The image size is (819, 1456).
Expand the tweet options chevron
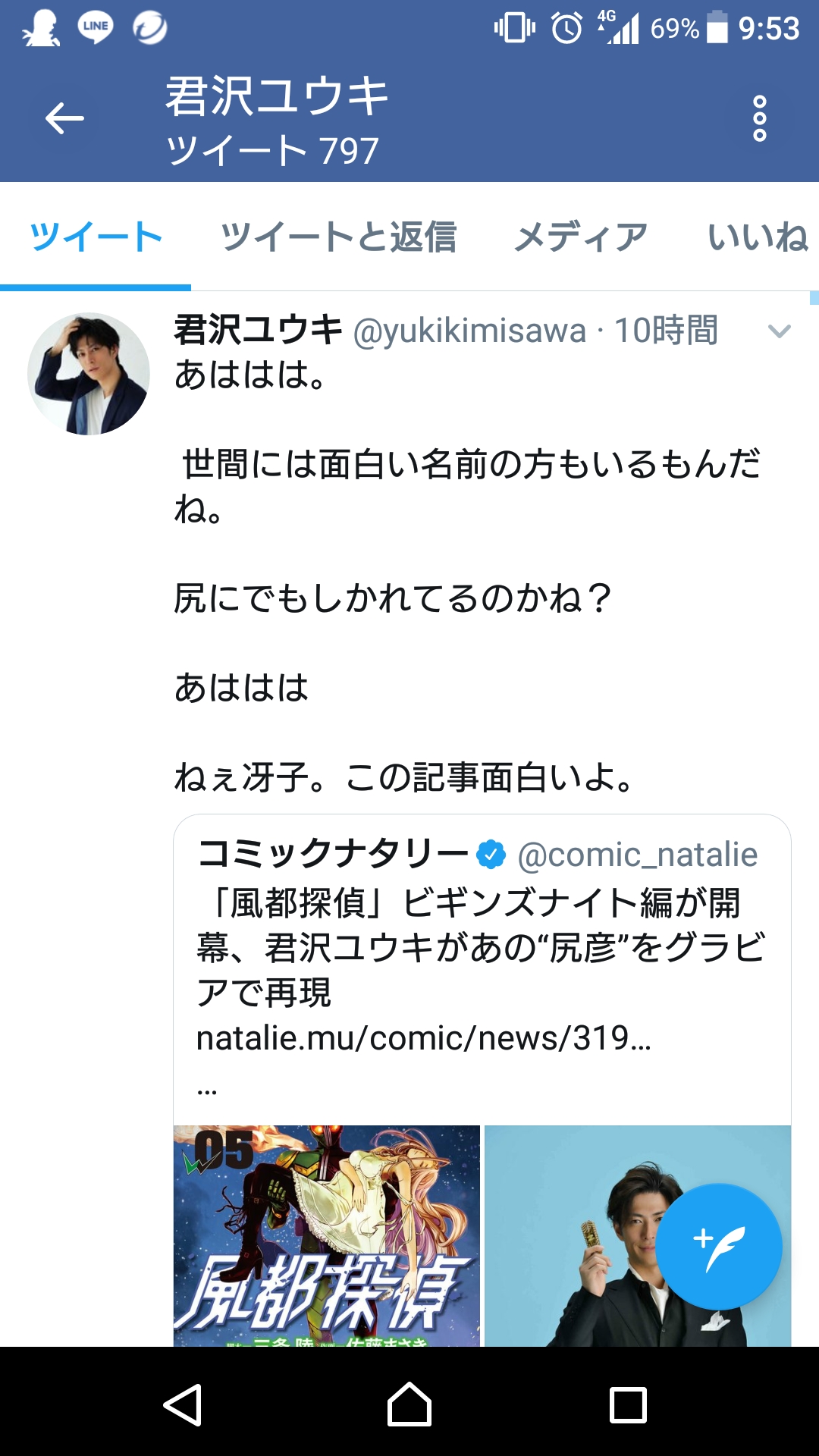point(779,331)
